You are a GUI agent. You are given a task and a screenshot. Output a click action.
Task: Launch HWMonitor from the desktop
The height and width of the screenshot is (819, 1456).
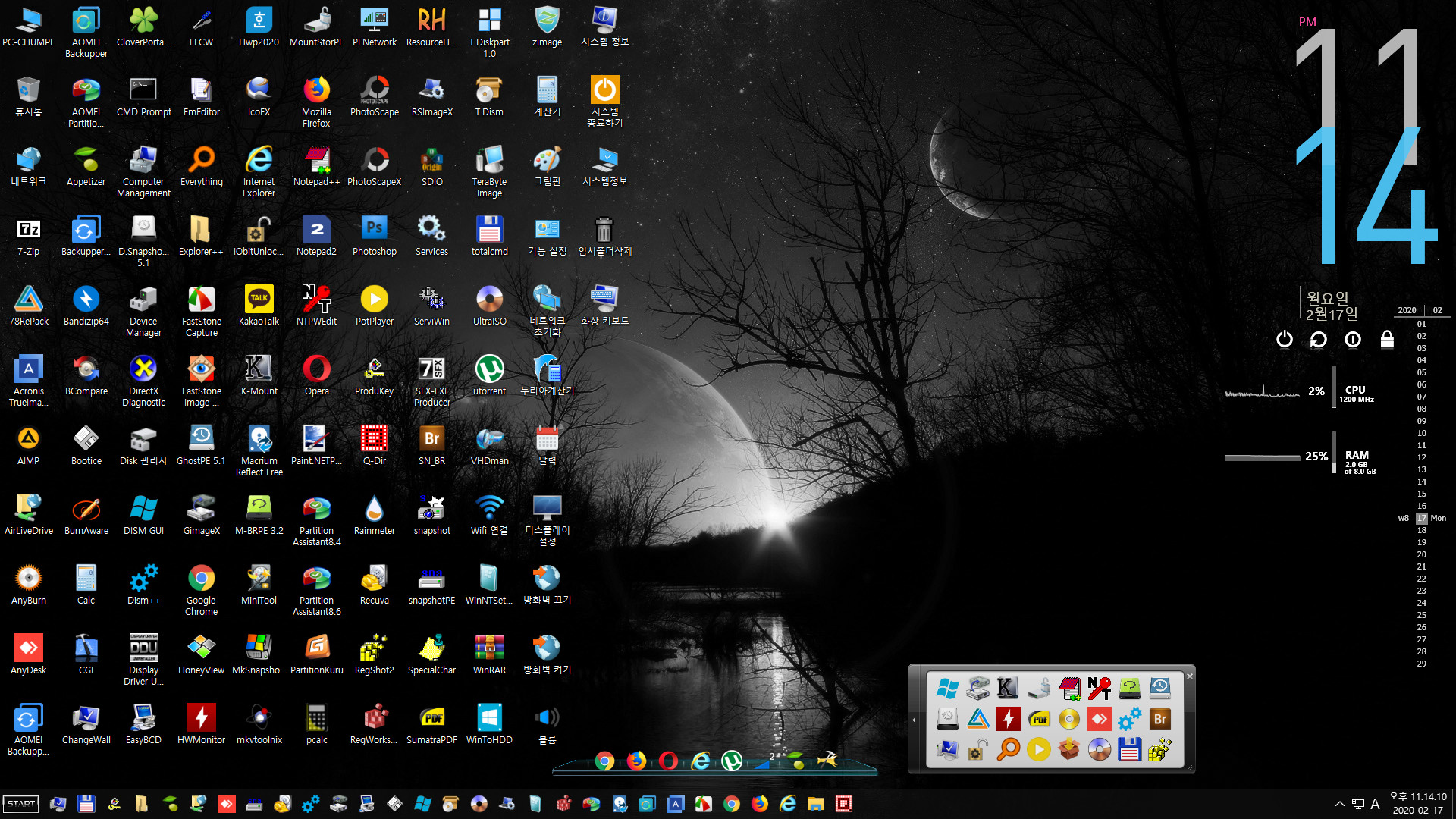tap(201, 724)
